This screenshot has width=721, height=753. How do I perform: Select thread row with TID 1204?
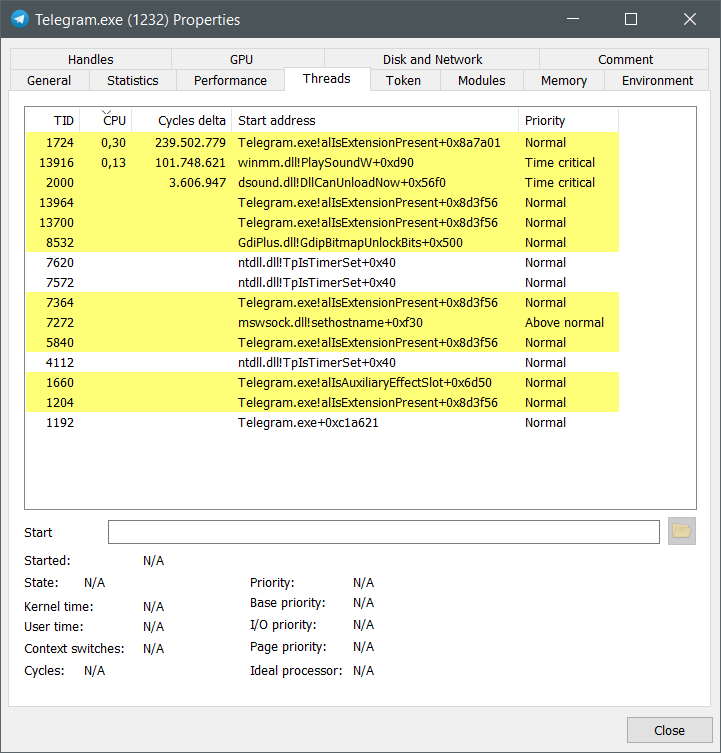(x=322, y=403)
